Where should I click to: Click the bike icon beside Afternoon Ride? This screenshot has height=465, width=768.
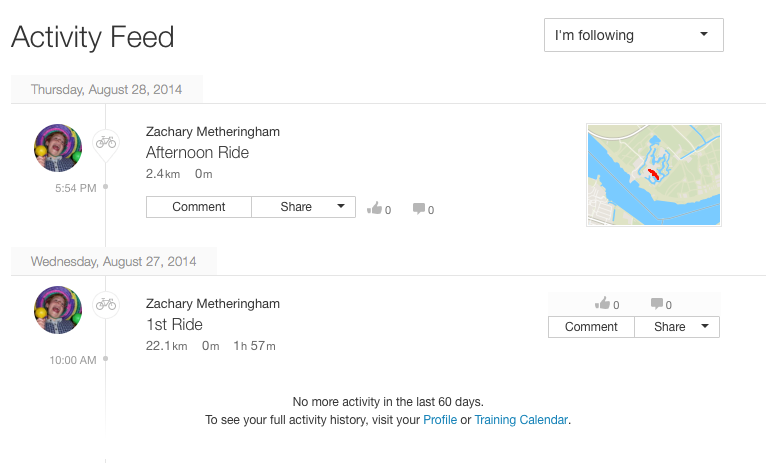tap(106, 143)
